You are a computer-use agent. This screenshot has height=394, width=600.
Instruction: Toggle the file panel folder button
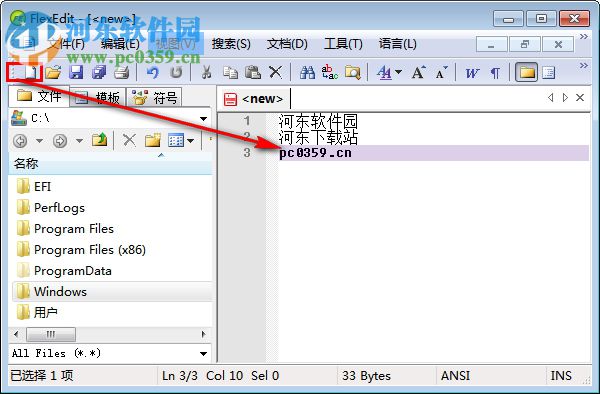point(527,72)
